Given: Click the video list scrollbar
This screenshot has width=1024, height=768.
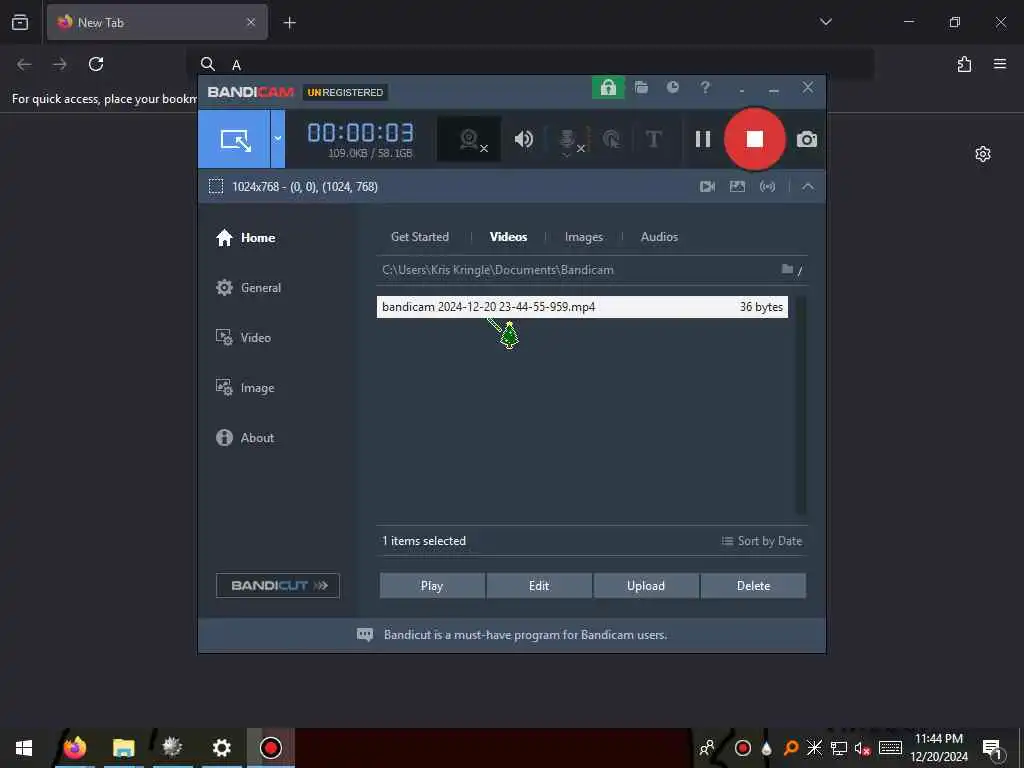Looking at the screenshot, I should pyautogui.click(x=801, y=405).
